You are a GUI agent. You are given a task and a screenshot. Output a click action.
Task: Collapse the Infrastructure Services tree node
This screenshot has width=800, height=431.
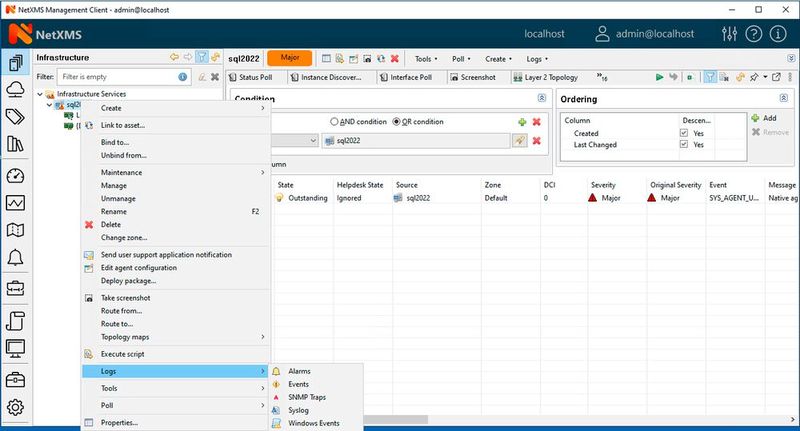(40, 94)
